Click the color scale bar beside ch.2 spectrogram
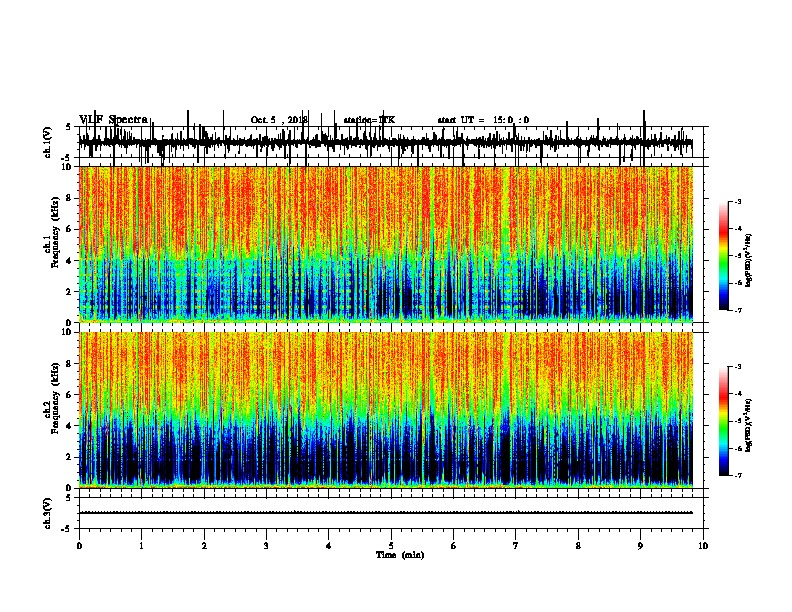This screenshot has height=612, width=792. (724, 421)
